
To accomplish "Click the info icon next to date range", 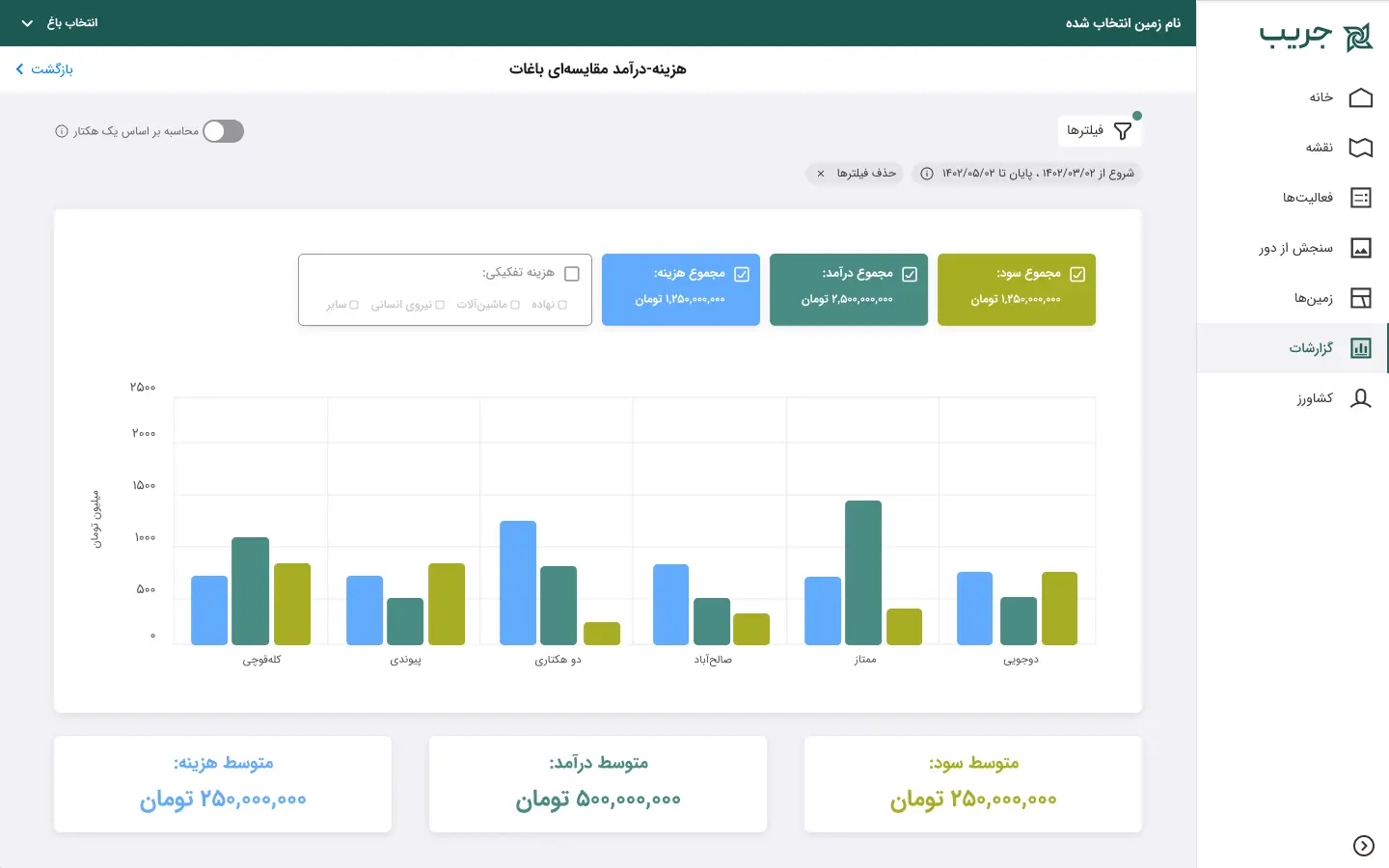I will tap(927, 174).
